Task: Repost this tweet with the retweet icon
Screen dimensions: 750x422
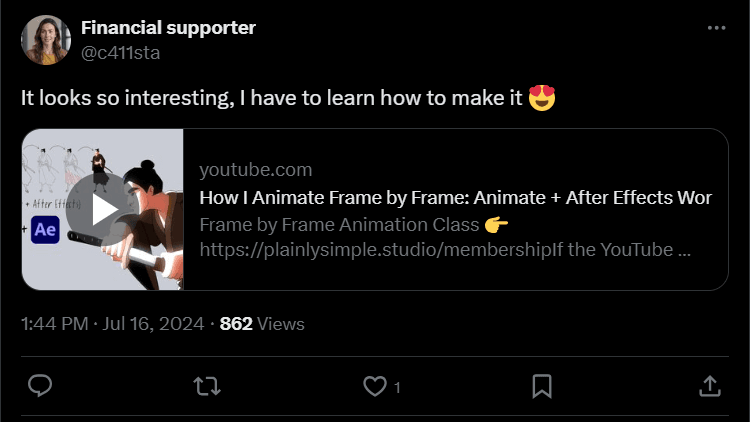Action: pos(207,386)
